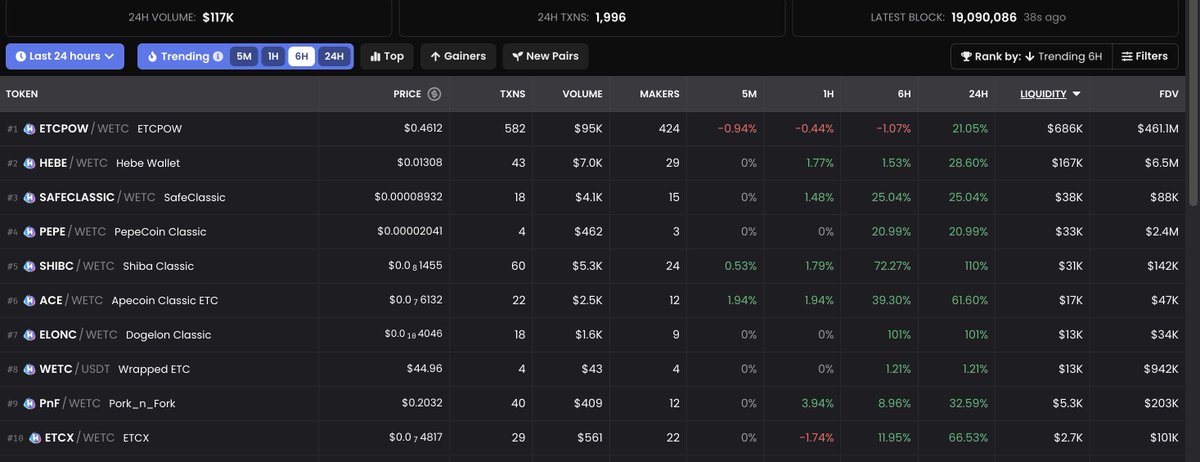The width and height of the screenshot is (1200, 462).
Task: Click the ETCPOW price $0.4612
Action: (x=423, y=129)
